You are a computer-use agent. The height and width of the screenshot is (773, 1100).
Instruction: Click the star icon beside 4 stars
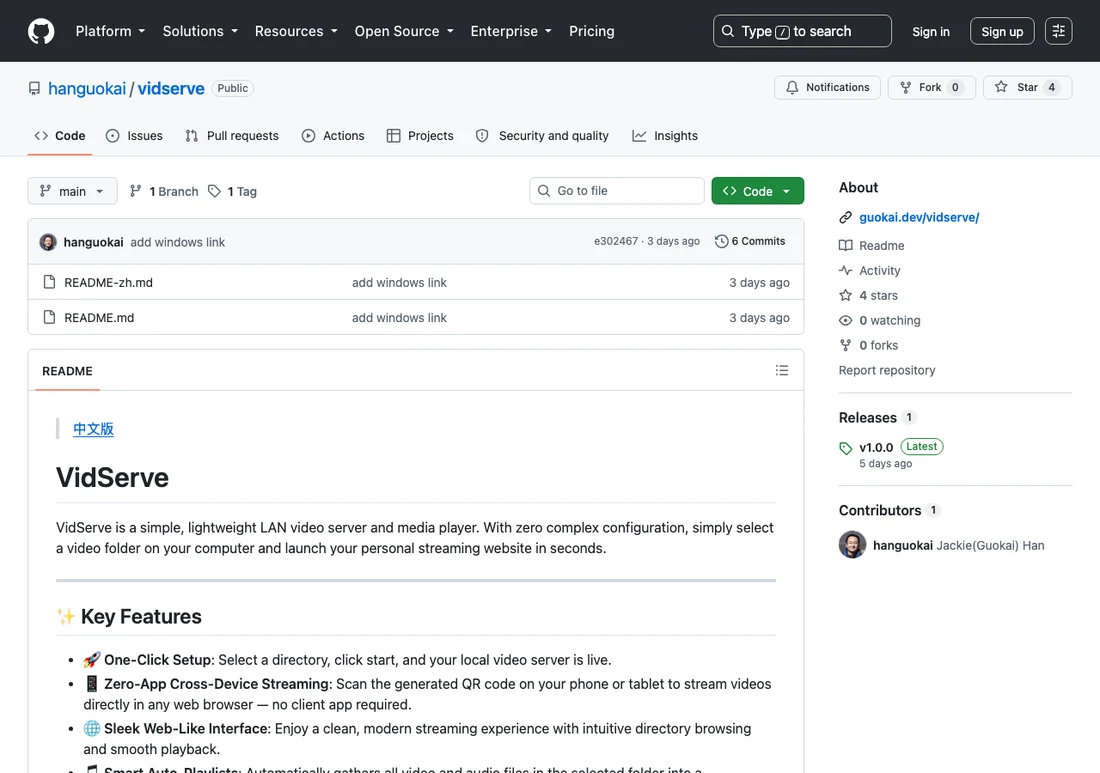[x=845, y=295]
